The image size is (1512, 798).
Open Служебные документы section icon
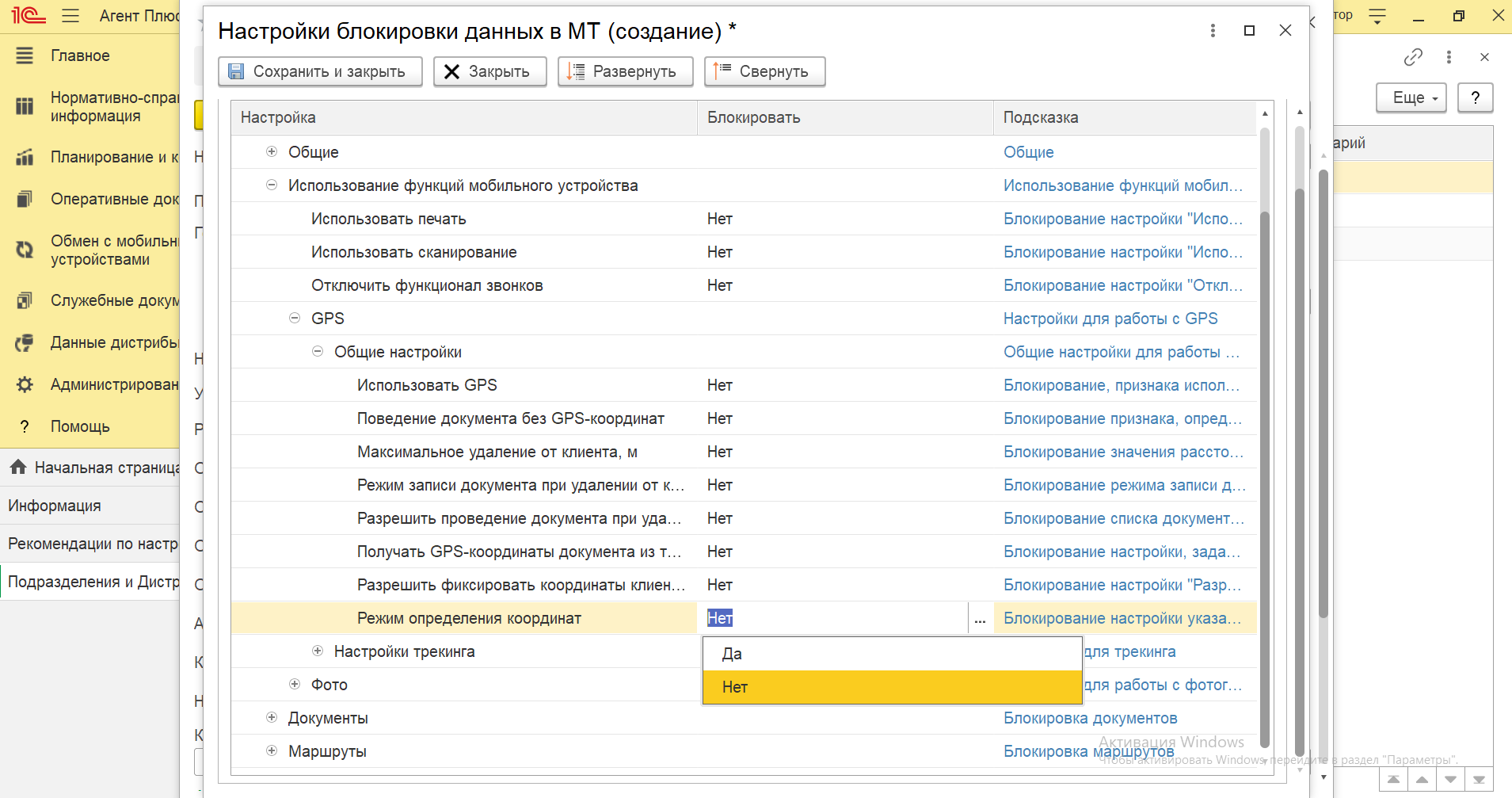click(x=25, y=300)
